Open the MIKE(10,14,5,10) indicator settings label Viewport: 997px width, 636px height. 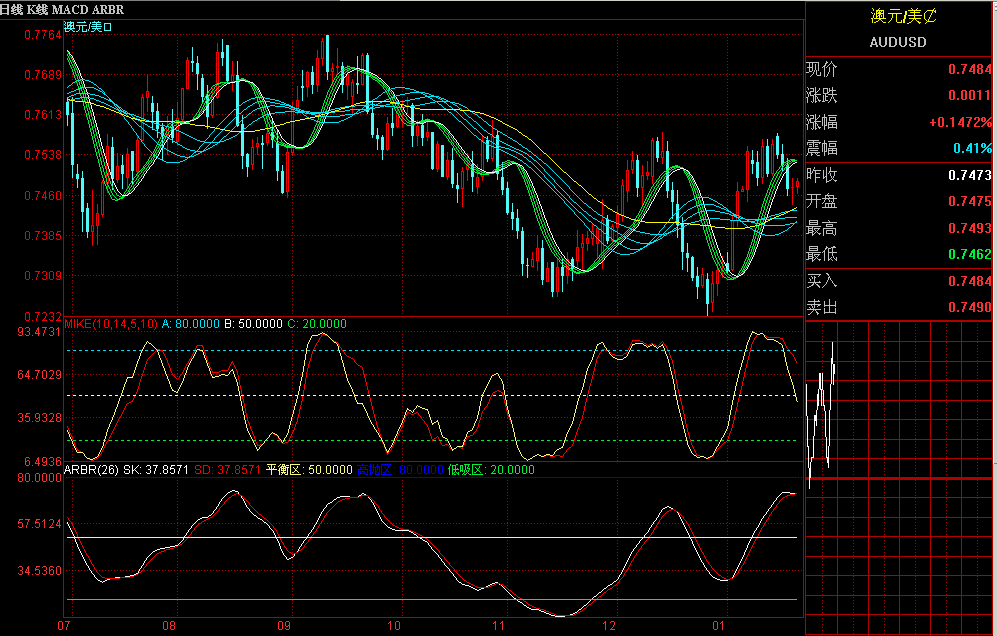[x=110, y=324]
